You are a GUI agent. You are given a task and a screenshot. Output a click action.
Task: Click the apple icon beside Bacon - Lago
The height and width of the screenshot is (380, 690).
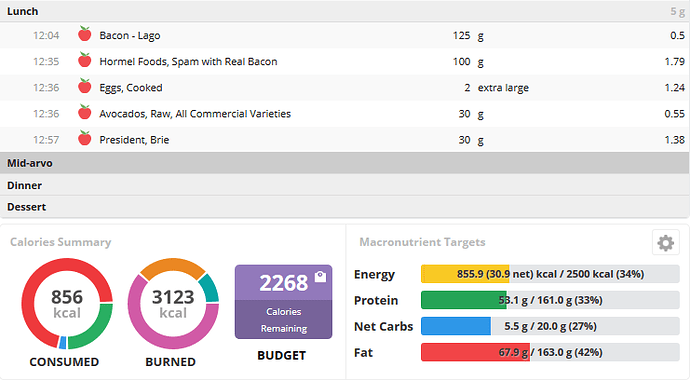point(84,34)
